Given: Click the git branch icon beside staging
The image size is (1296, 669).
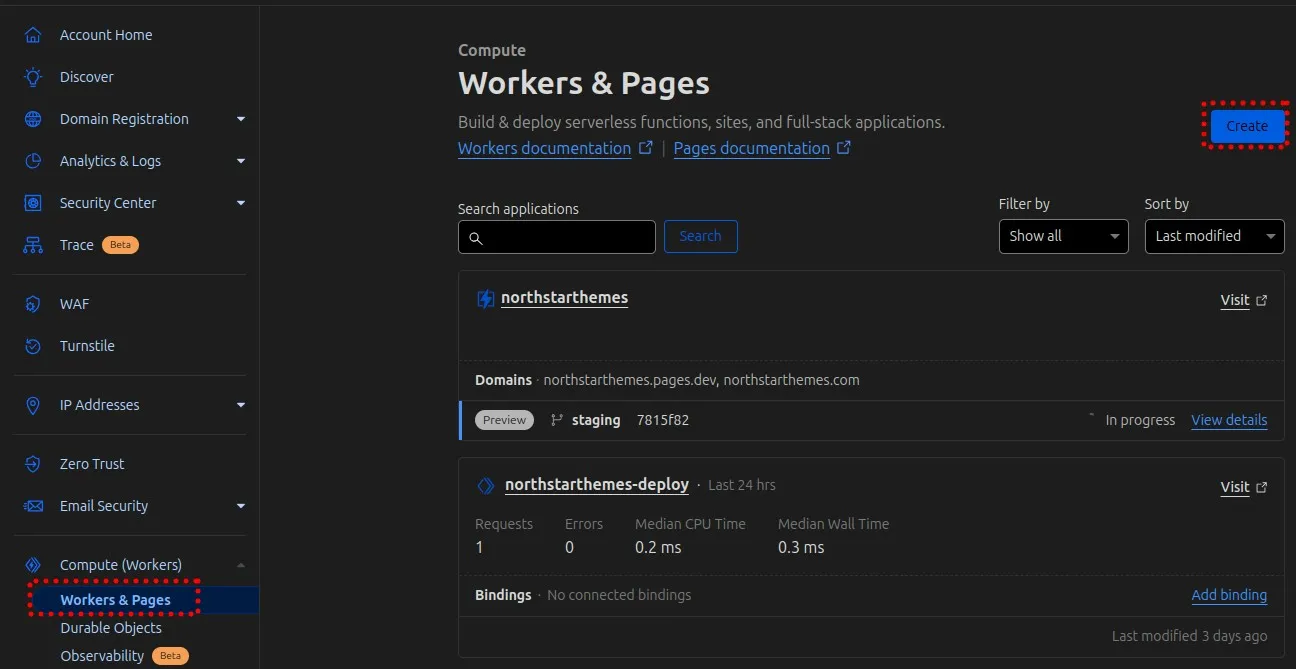Looking at the screenshot, I should pos(557,420).
